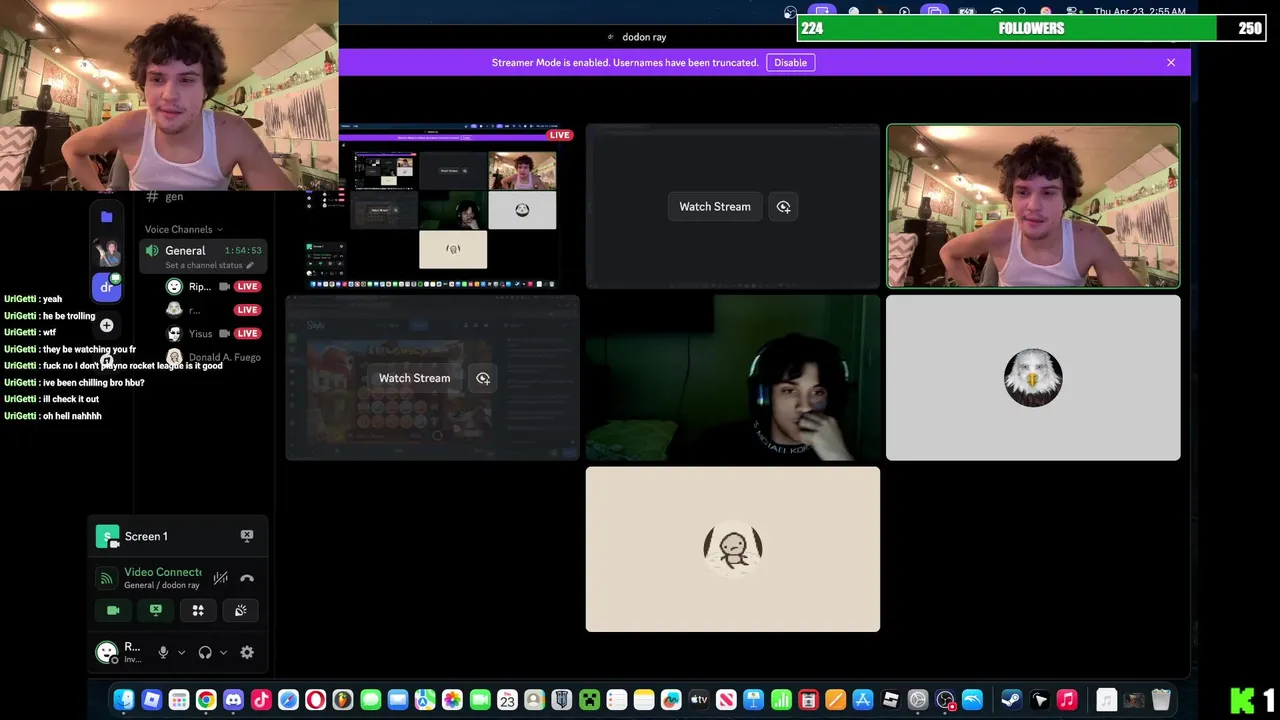Screen dimensions: 1280x720
Task: Open the Activities launcher button
Action: tap(198, 610)
